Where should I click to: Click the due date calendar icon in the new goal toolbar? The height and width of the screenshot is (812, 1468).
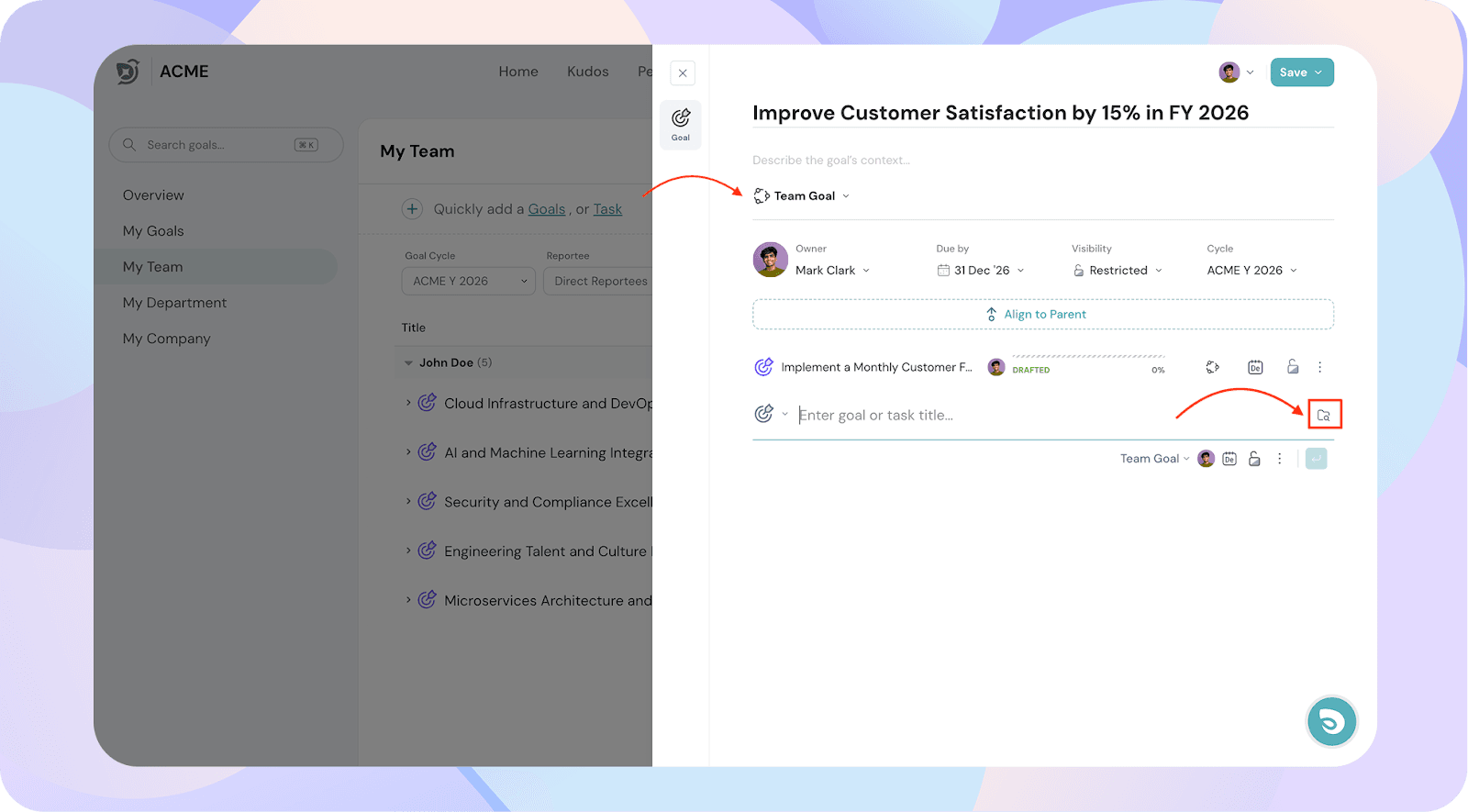tap(1229, 459)
